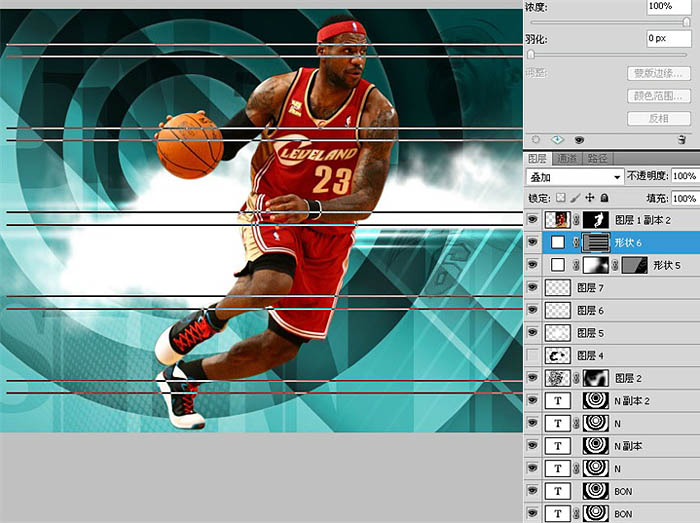Image resolution: width=700 pixels, height=523 pixels.
Task: Hide the 图层 2 layer
Action: tap(532, 378)
